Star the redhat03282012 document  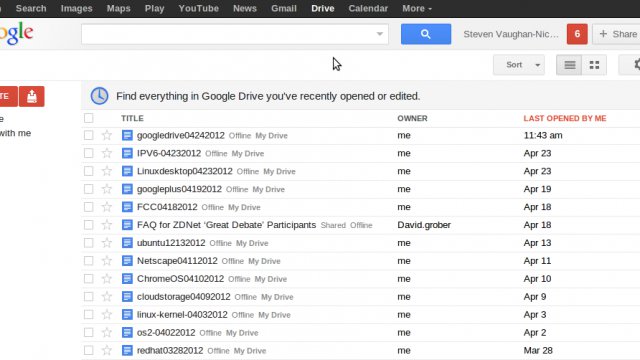pos(107,350)
